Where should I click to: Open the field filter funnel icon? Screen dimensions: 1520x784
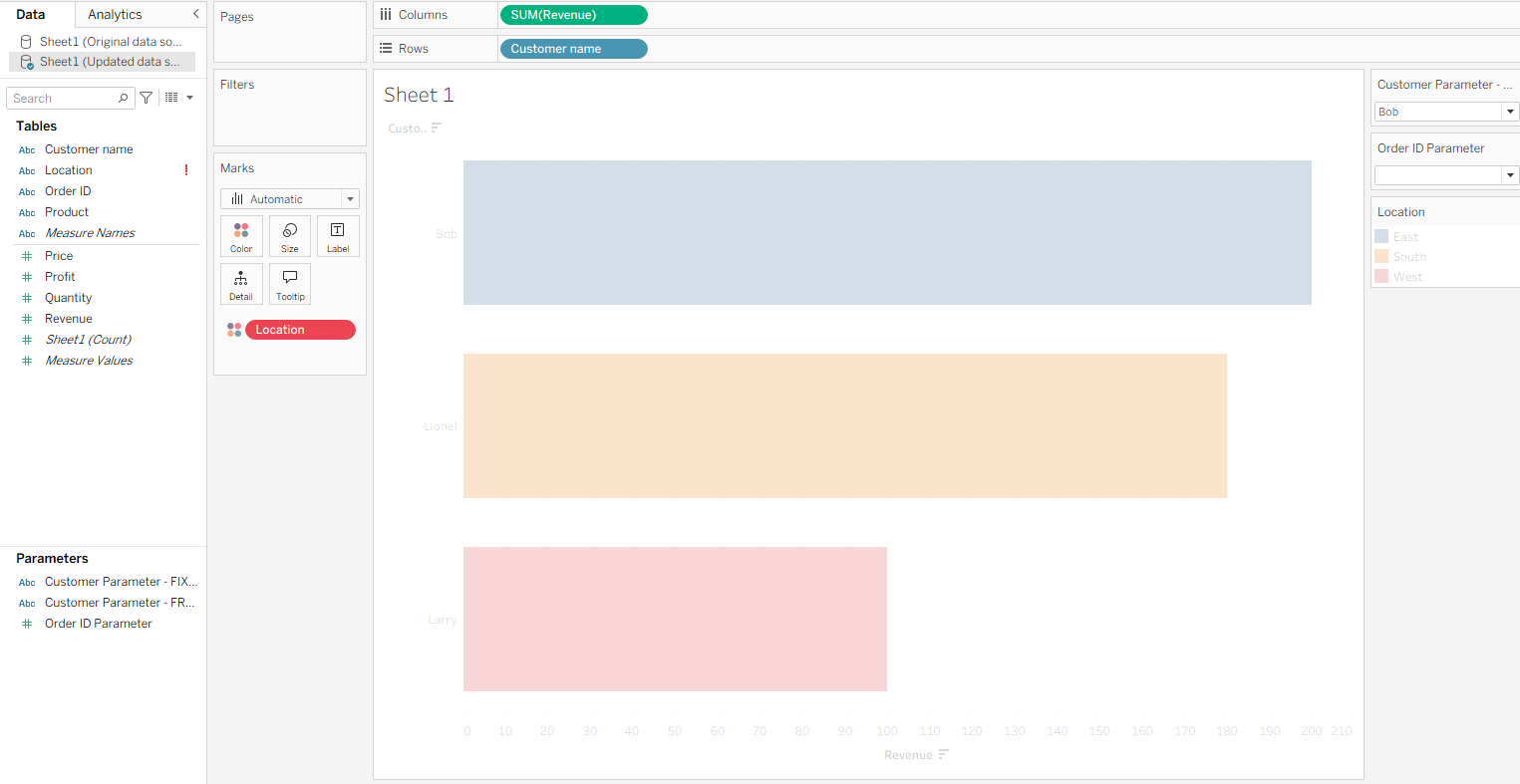click(147, 98)
